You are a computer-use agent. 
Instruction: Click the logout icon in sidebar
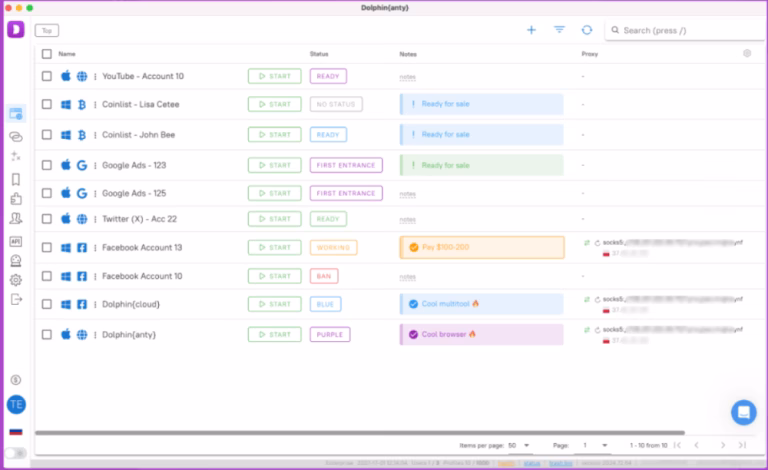coord(15,299)
